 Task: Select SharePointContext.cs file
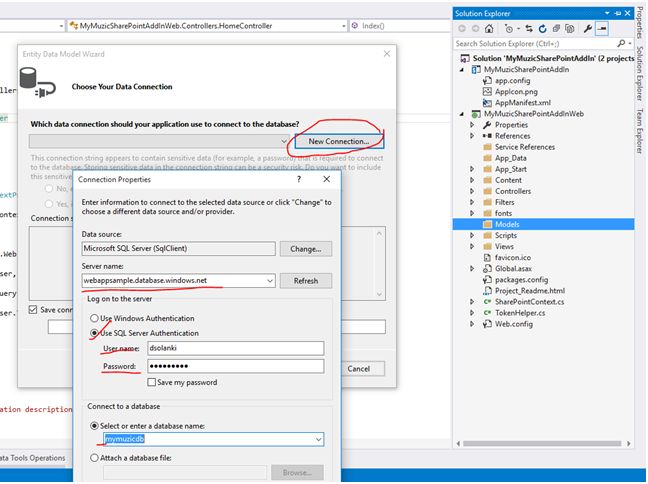[x=529, y=302]
